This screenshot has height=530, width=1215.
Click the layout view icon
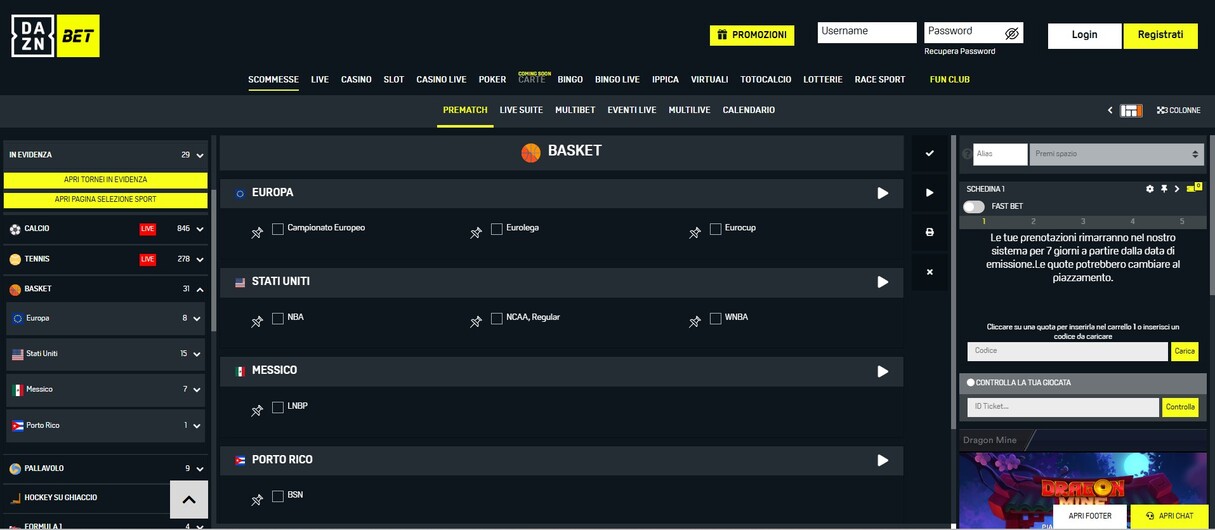(x=1131, y=111)
